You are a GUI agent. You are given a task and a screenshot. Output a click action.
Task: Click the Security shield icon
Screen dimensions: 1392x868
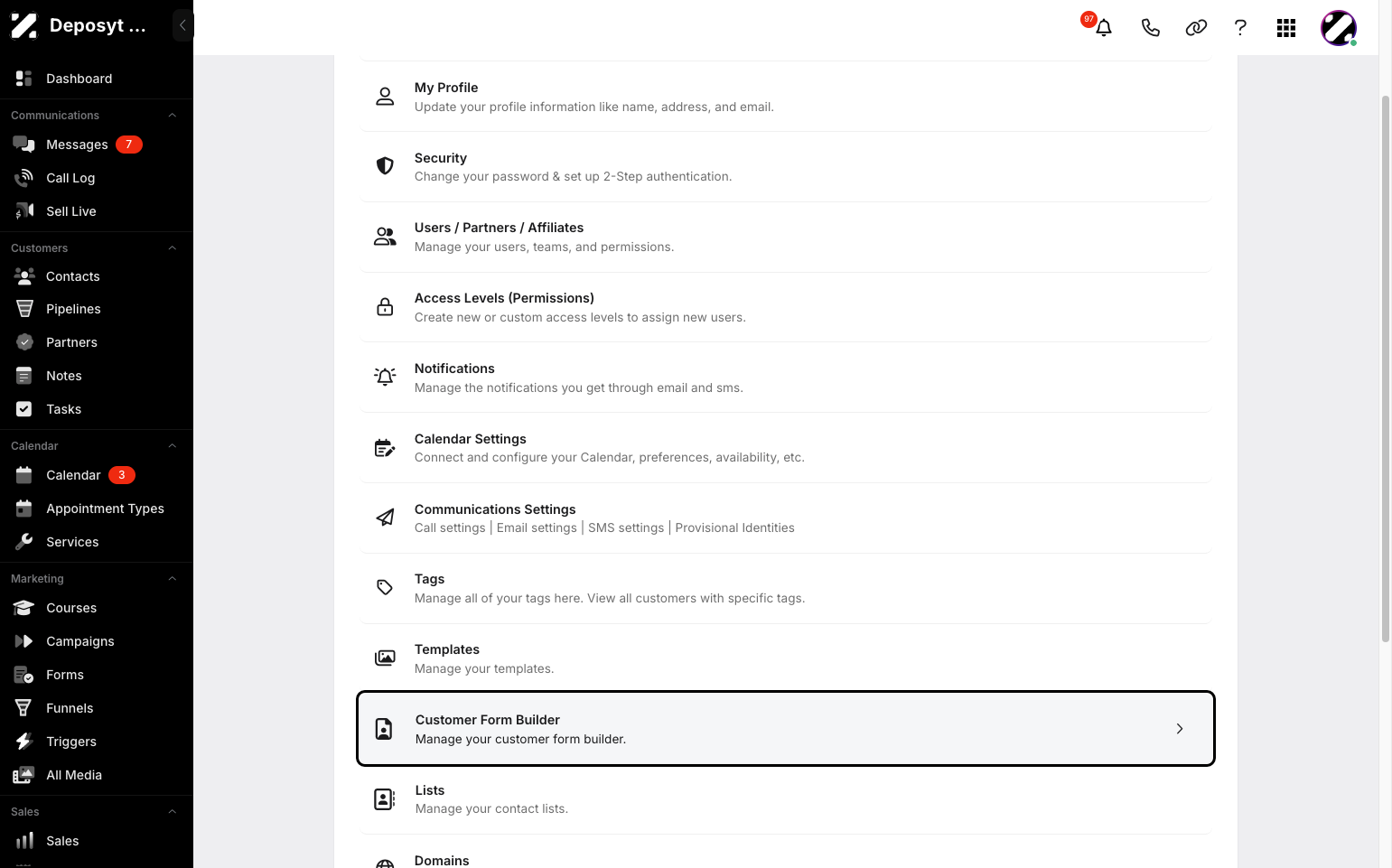[x=385, y=166]
